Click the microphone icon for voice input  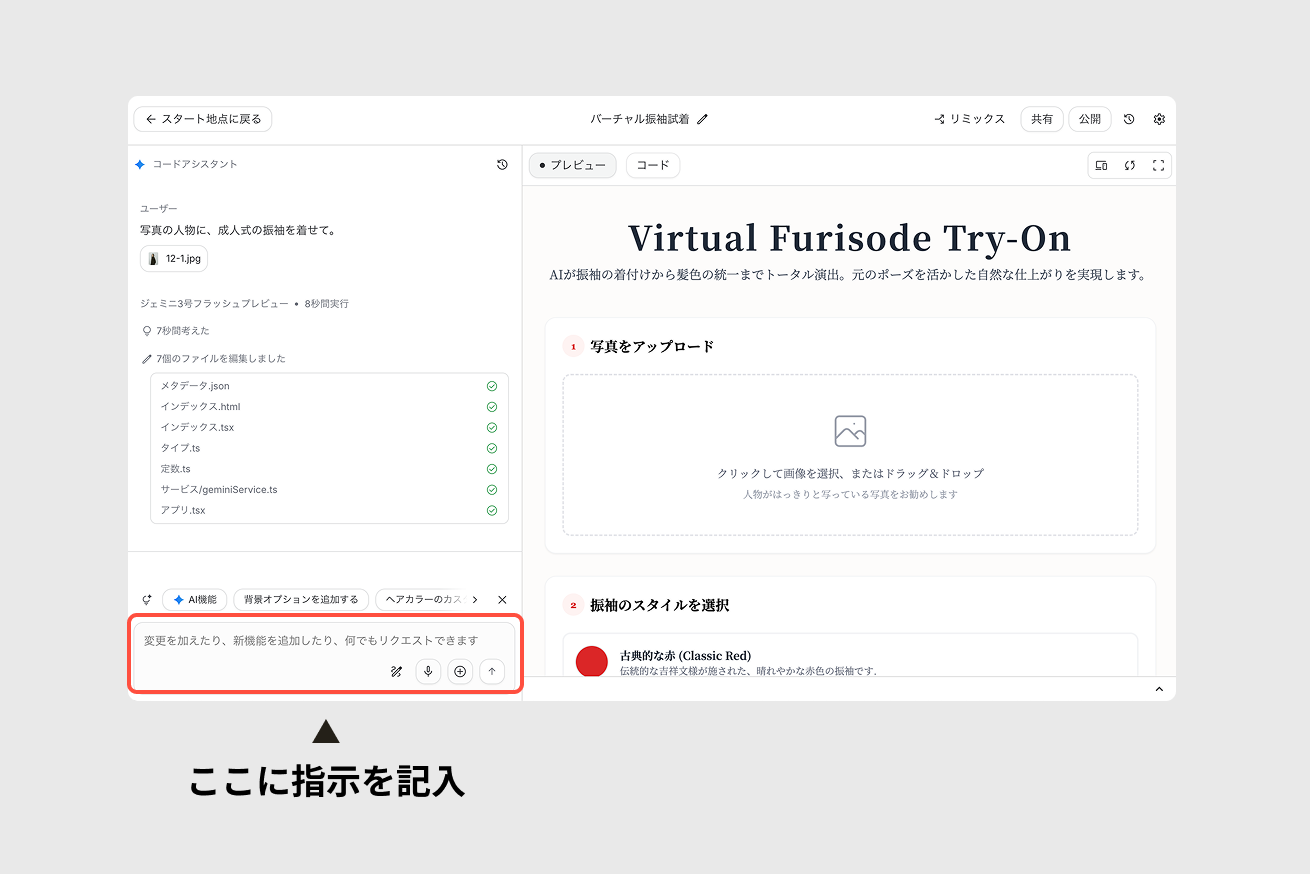tap(428, 671)
